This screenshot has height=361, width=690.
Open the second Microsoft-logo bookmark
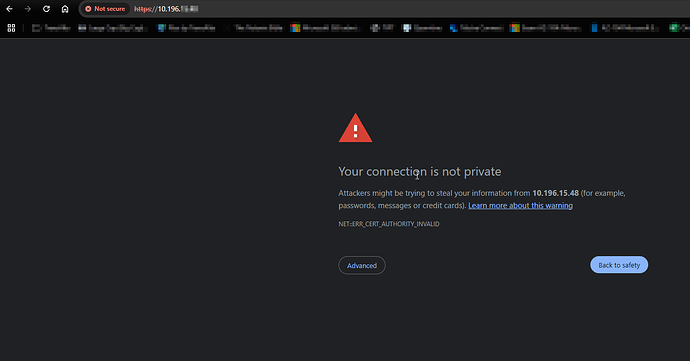pos(546,28)
